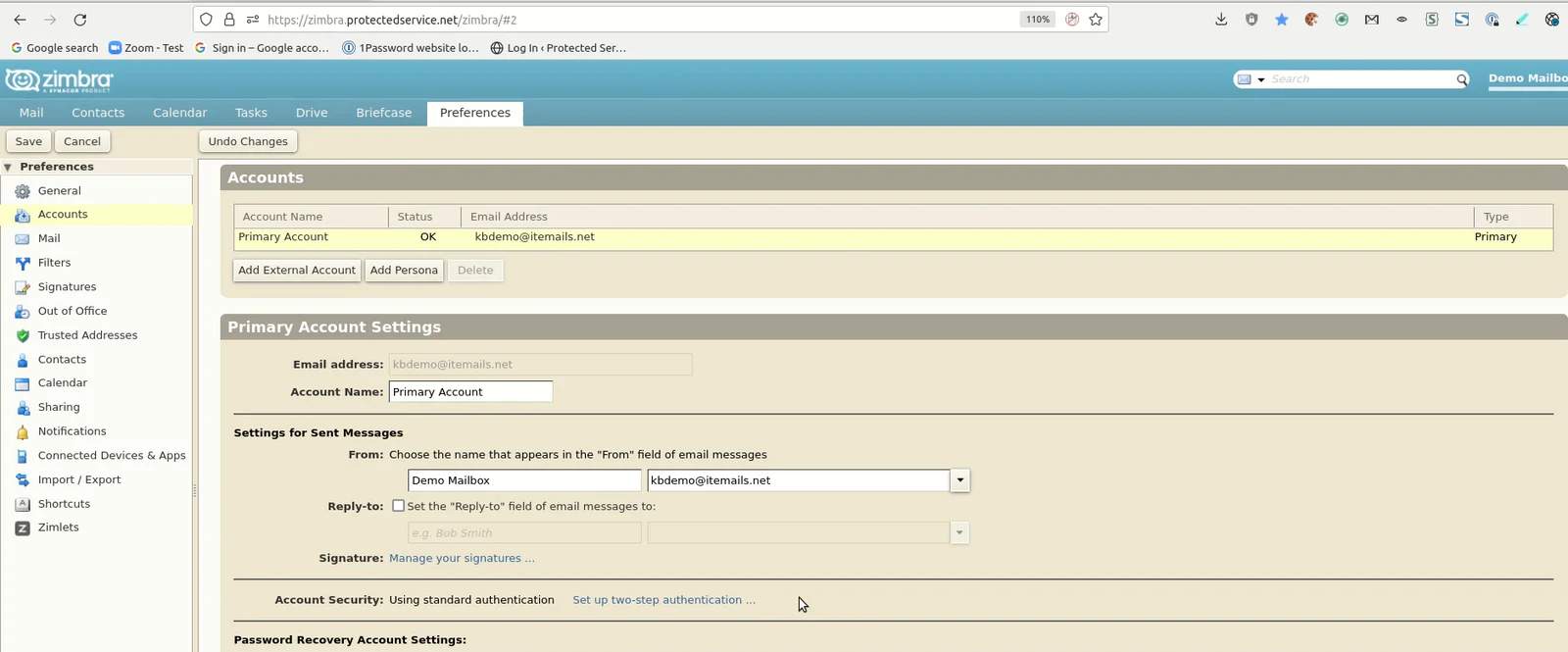Open the Google search bookmark
1568x652 pixels.
pos(54,48)
